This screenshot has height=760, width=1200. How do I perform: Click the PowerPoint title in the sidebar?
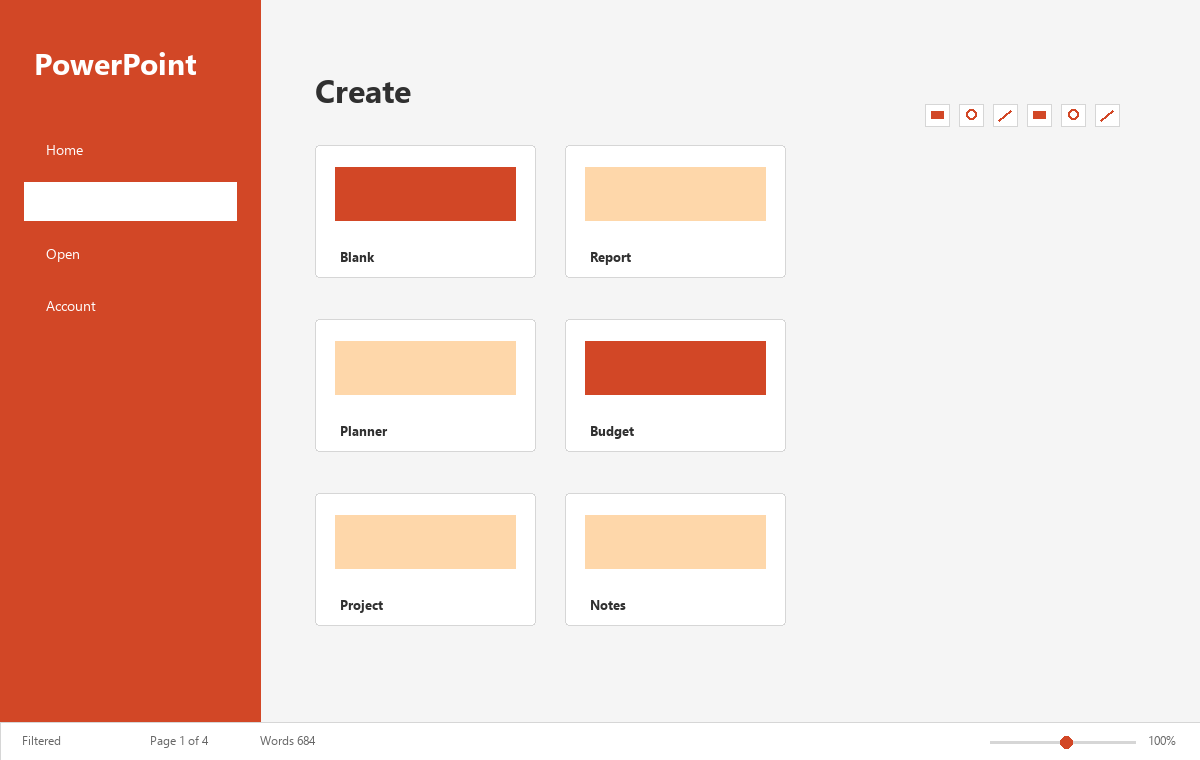point(115,65)
